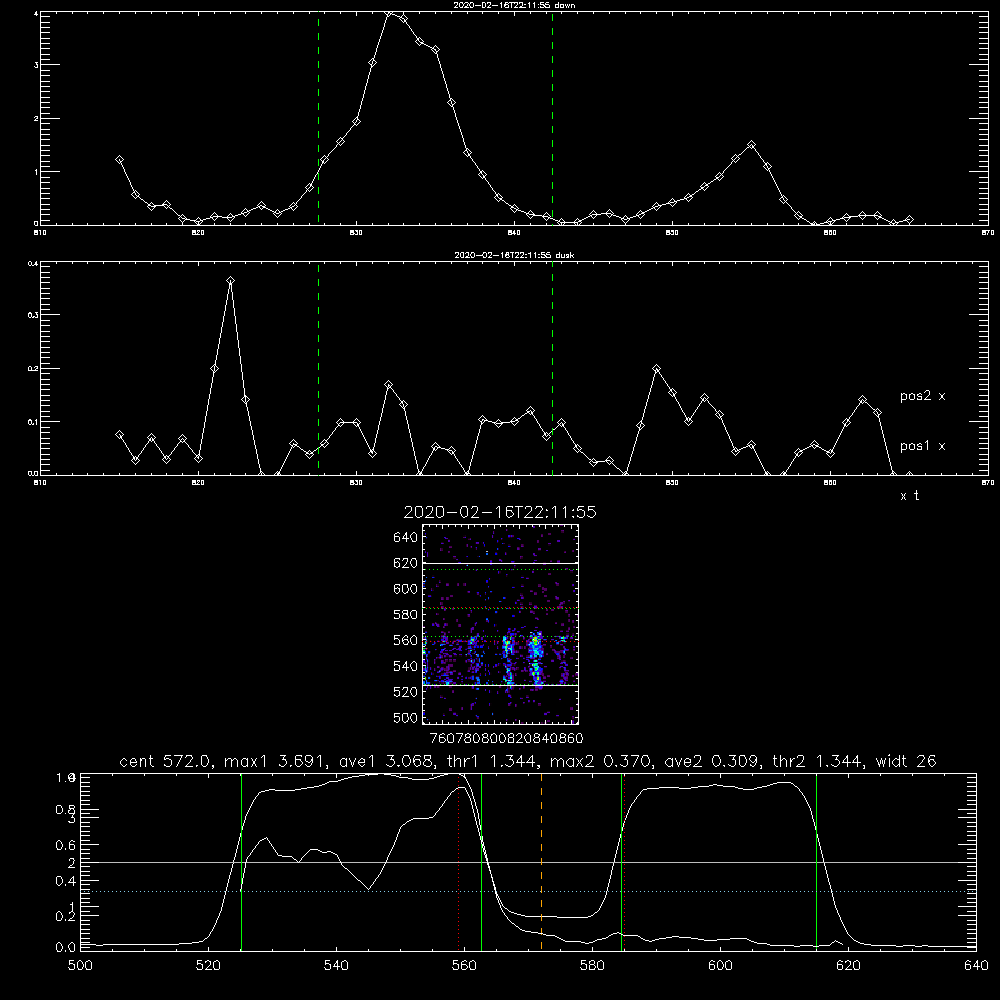The image size is (1000, 1000).
Task: Click the '520' label on bottom plot x-axis
Action: coord(208,965)
